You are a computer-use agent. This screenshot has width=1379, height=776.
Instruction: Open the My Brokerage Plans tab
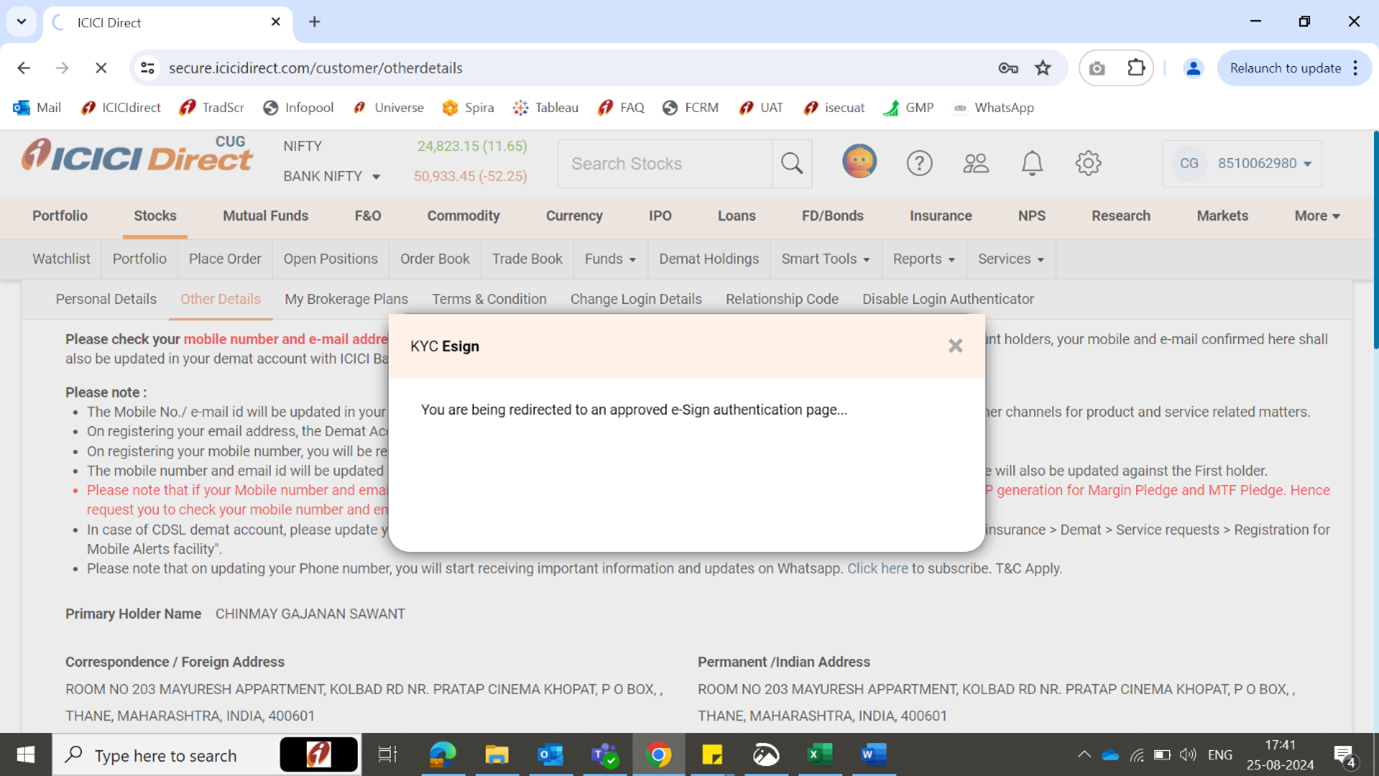tap(346, 299)
